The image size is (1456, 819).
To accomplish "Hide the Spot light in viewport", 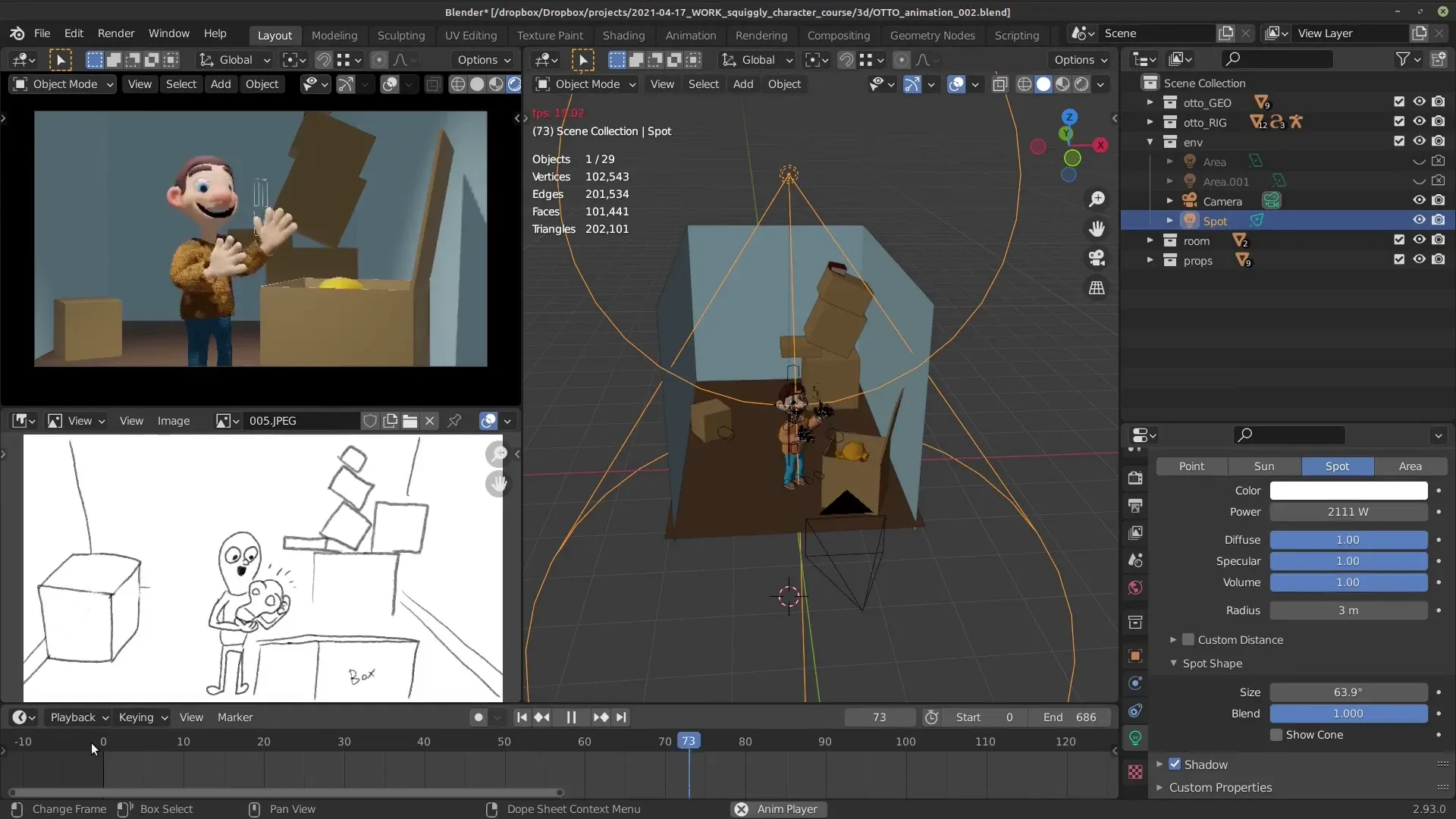I will click(x=1419, y=221).
